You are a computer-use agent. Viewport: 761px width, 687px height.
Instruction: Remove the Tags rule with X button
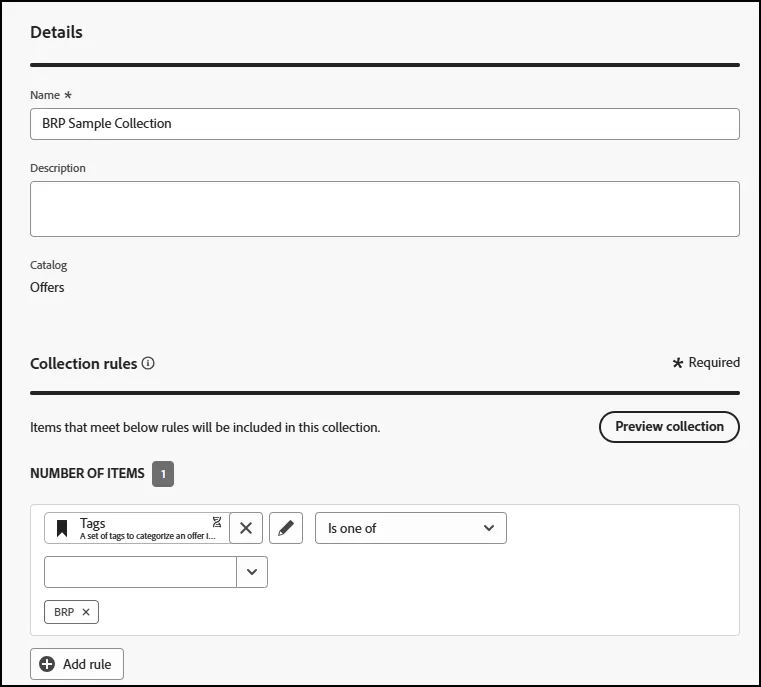[x=246, y=528]
